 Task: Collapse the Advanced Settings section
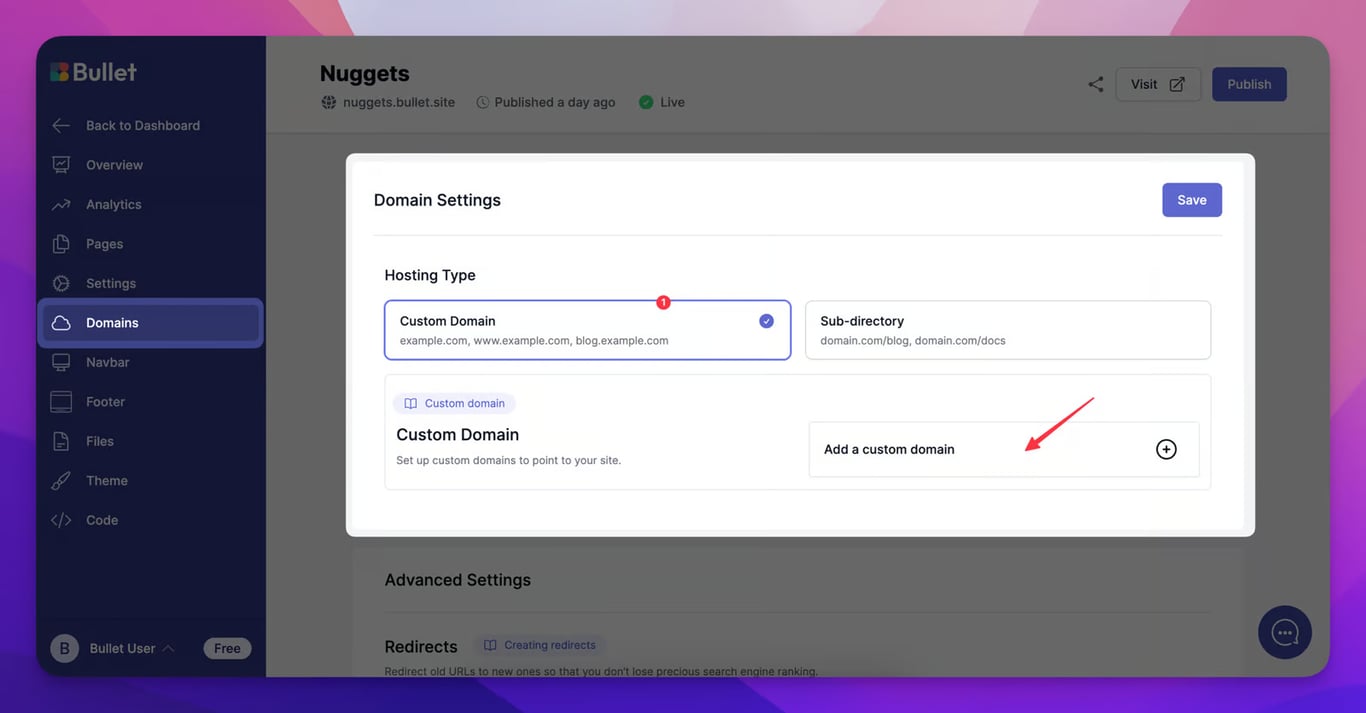pos(457,579)
